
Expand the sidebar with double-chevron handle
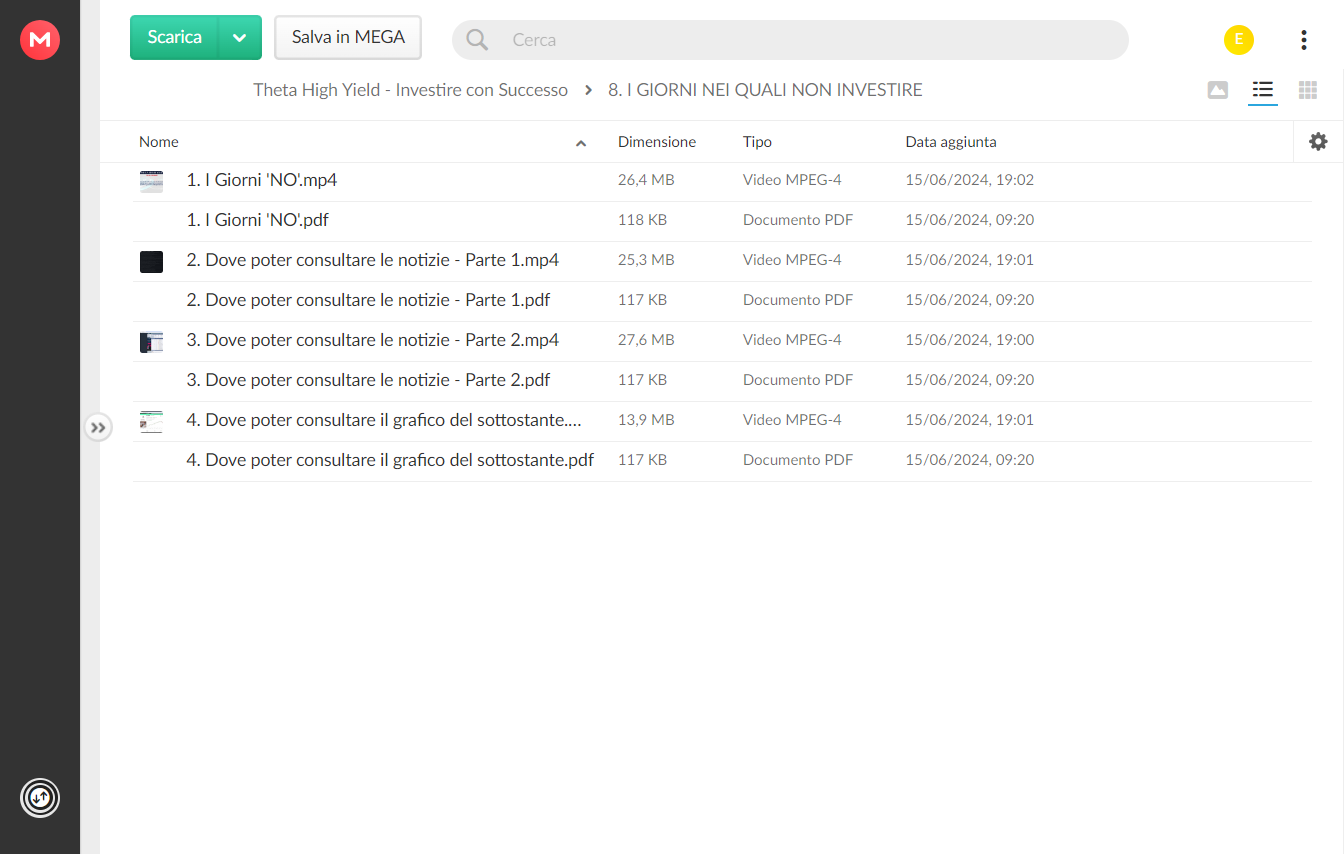98,427
